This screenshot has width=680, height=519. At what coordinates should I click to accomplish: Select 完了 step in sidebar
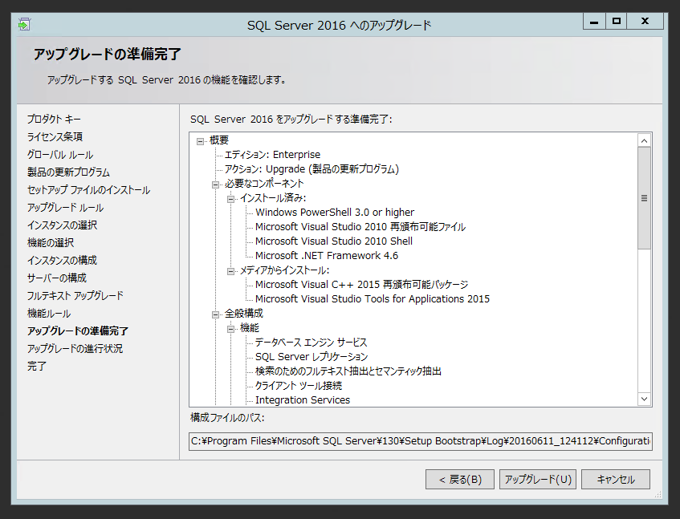(37, 366)
